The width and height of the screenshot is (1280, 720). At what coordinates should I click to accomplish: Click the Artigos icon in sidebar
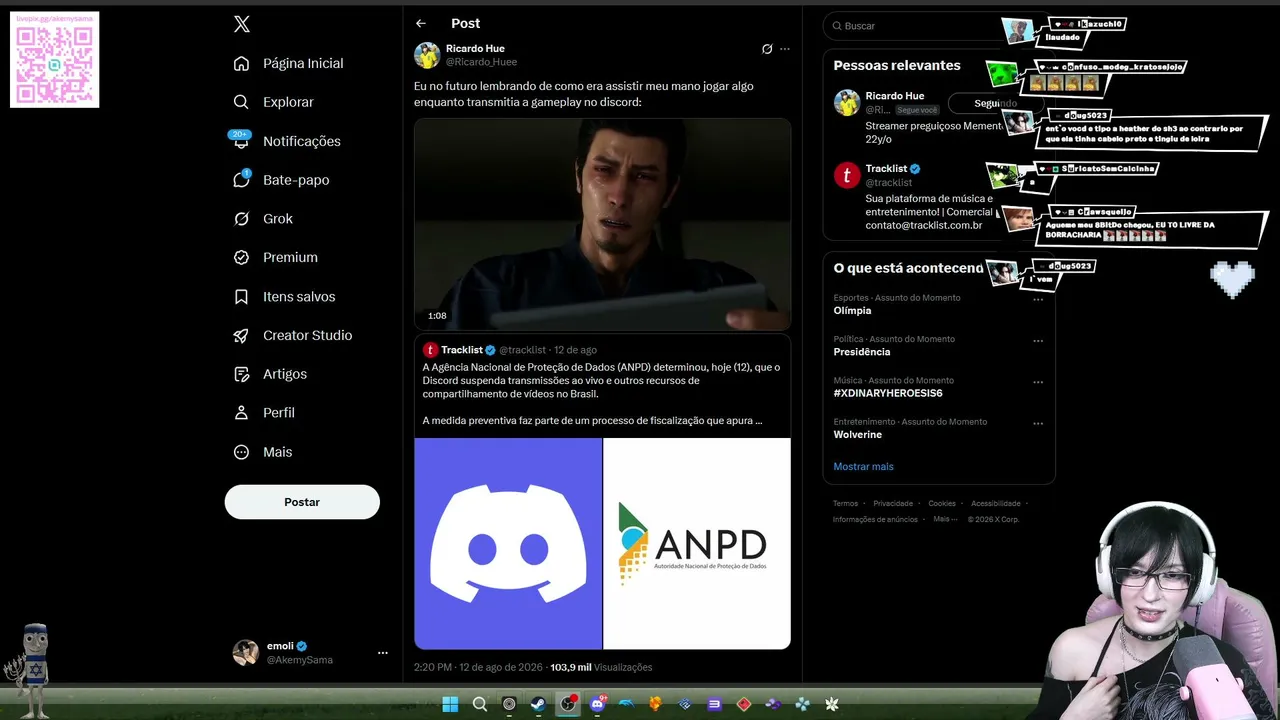pos(241,374)
